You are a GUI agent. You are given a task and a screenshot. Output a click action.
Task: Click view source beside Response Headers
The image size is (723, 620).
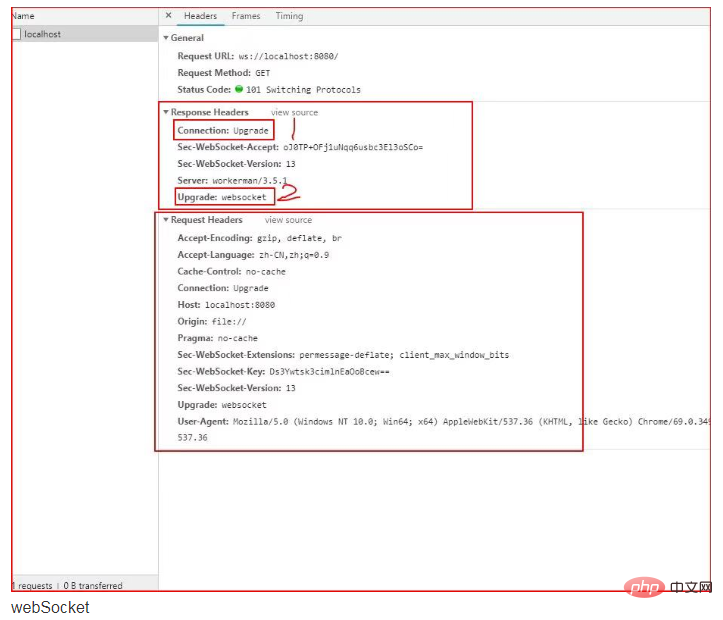tap(294, 113)
